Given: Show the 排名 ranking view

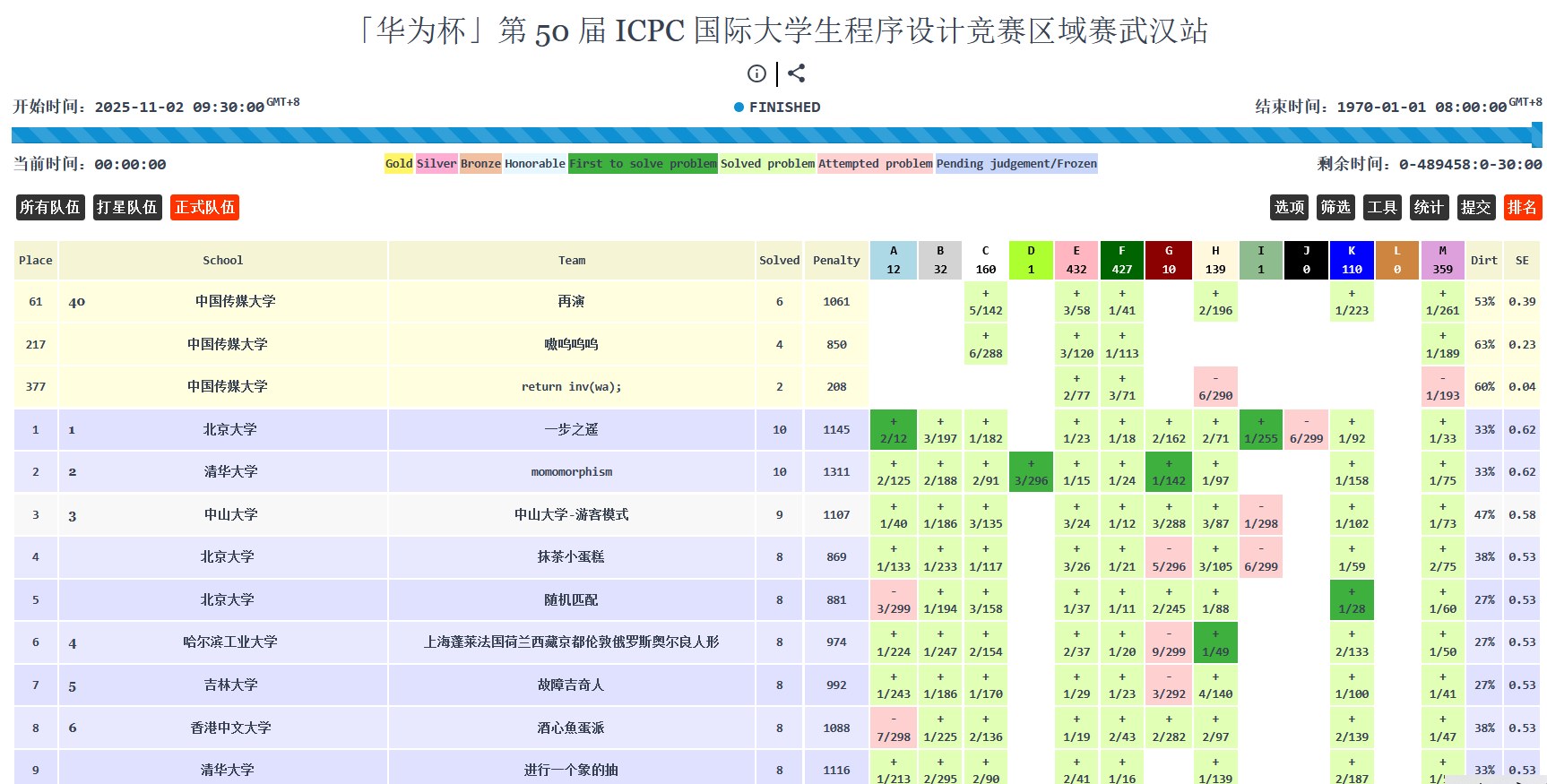Looking at the screenshot, I should pyautogui.click(x=1522, y=207).
